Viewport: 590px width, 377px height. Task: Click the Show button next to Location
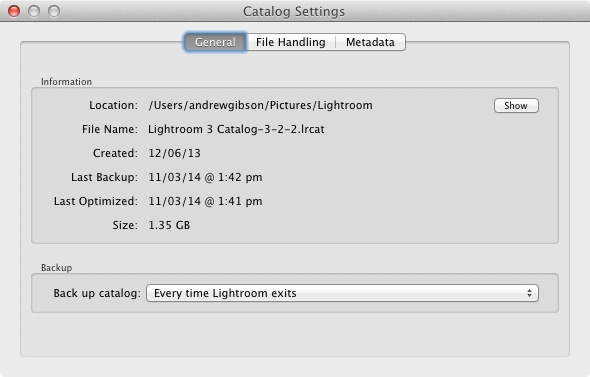(516, 106)
